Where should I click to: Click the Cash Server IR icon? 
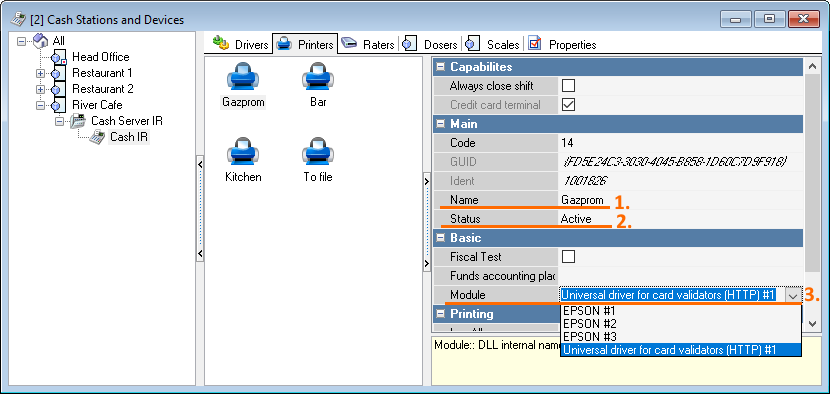pyautogui.click(x=78, y=121)
